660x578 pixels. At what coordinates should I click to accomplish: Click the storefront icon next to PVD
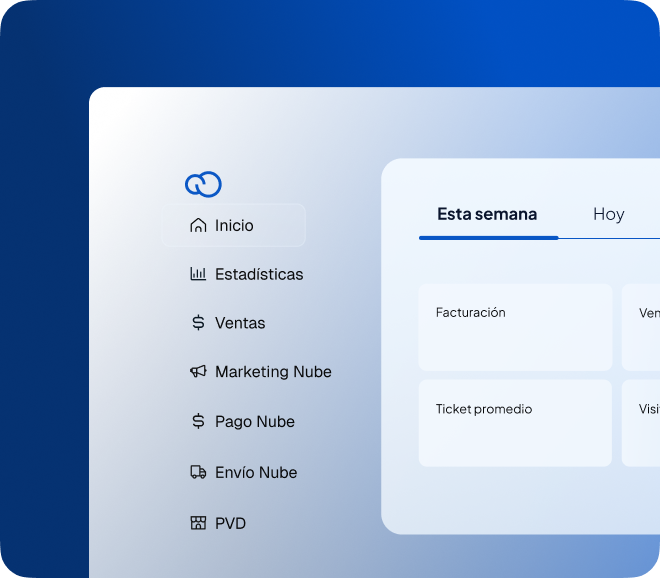pyautogui.click(x=198, y=523)
